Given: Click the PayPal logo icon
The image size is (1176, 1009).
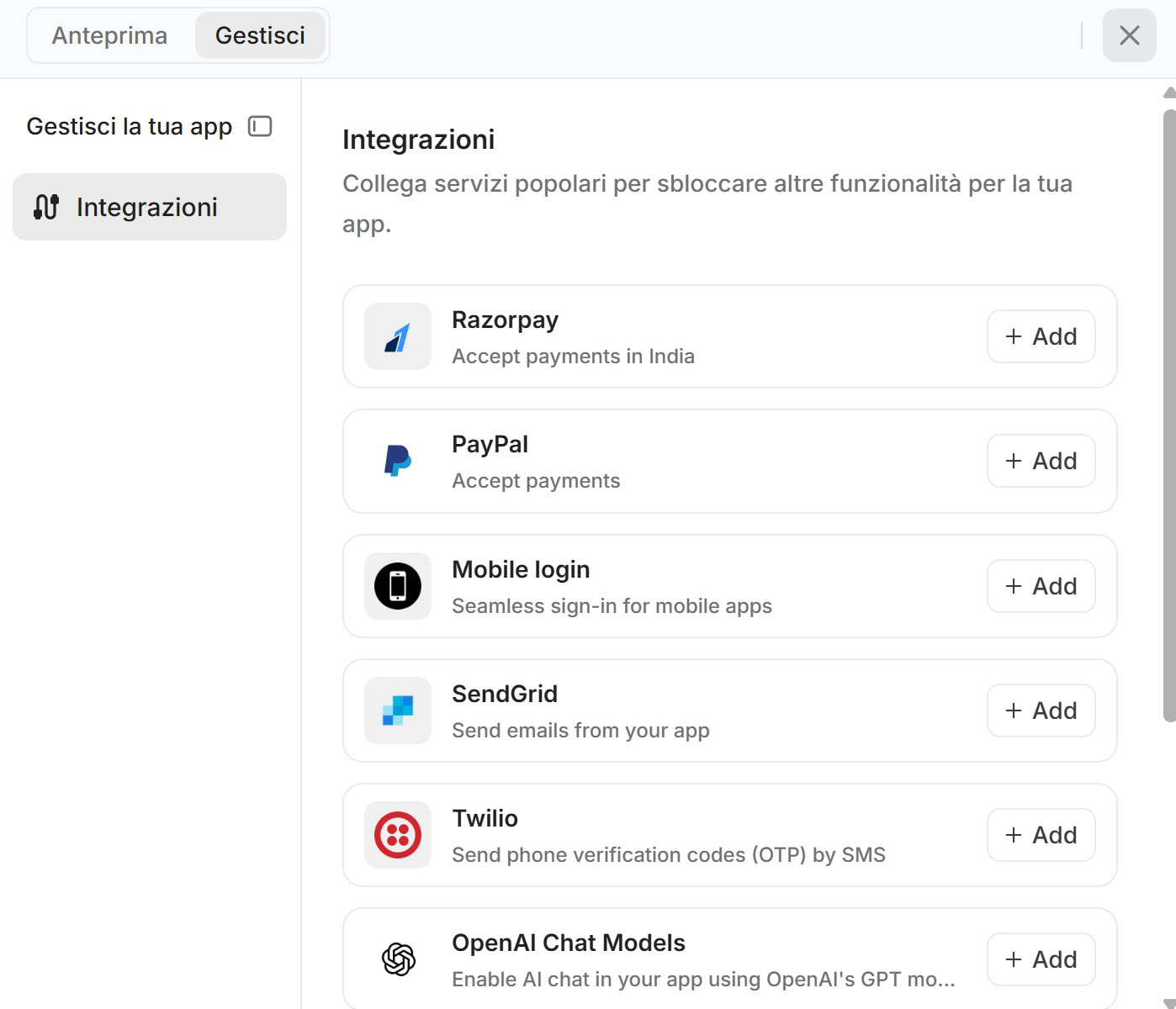Looking at the screenshot, I should (x=397, y=461).
